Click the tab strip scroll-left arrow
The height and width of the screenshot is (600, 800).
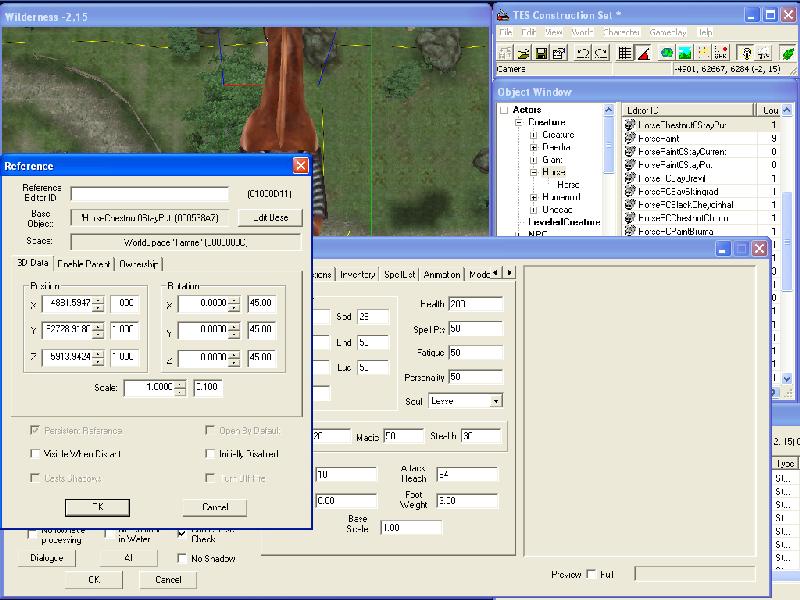point(496,273)
